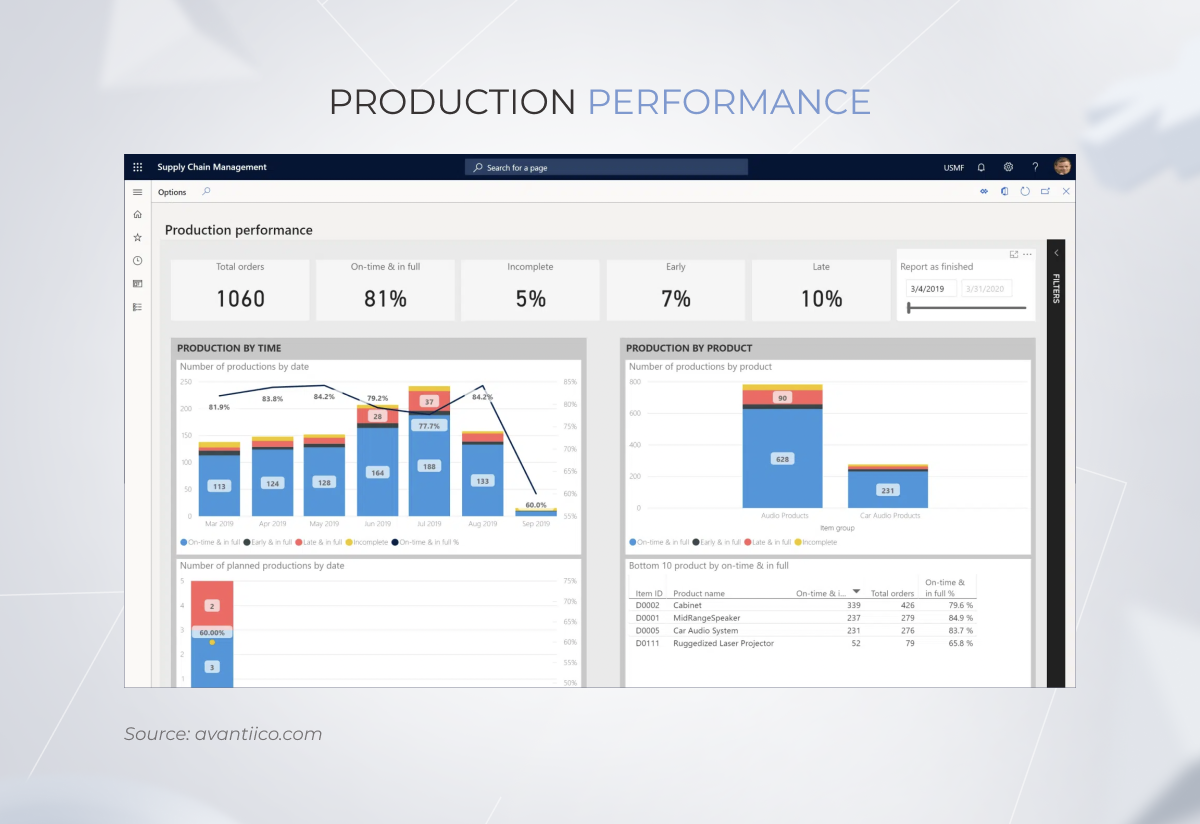Toggle the navigation pane with the hamburger icon

point(137,191)
